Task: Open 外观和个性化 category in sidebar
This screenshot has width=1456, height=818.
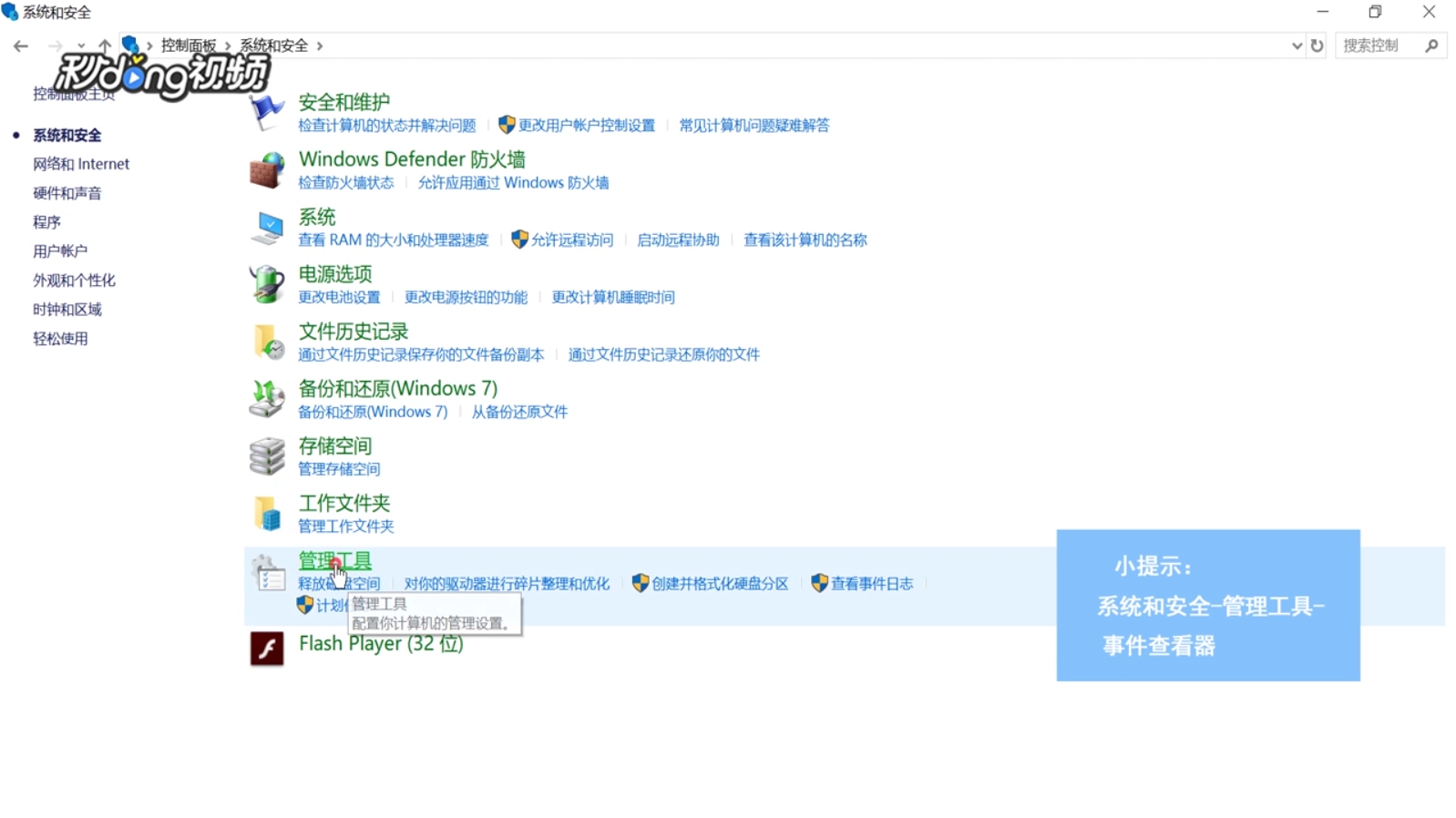Action: pos(74,281)
